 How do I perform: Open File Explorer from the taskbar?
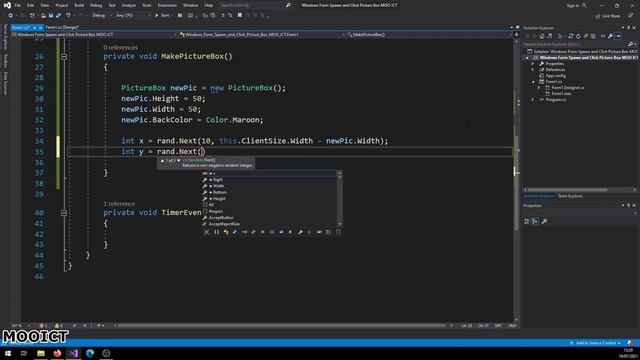(41, 353)
